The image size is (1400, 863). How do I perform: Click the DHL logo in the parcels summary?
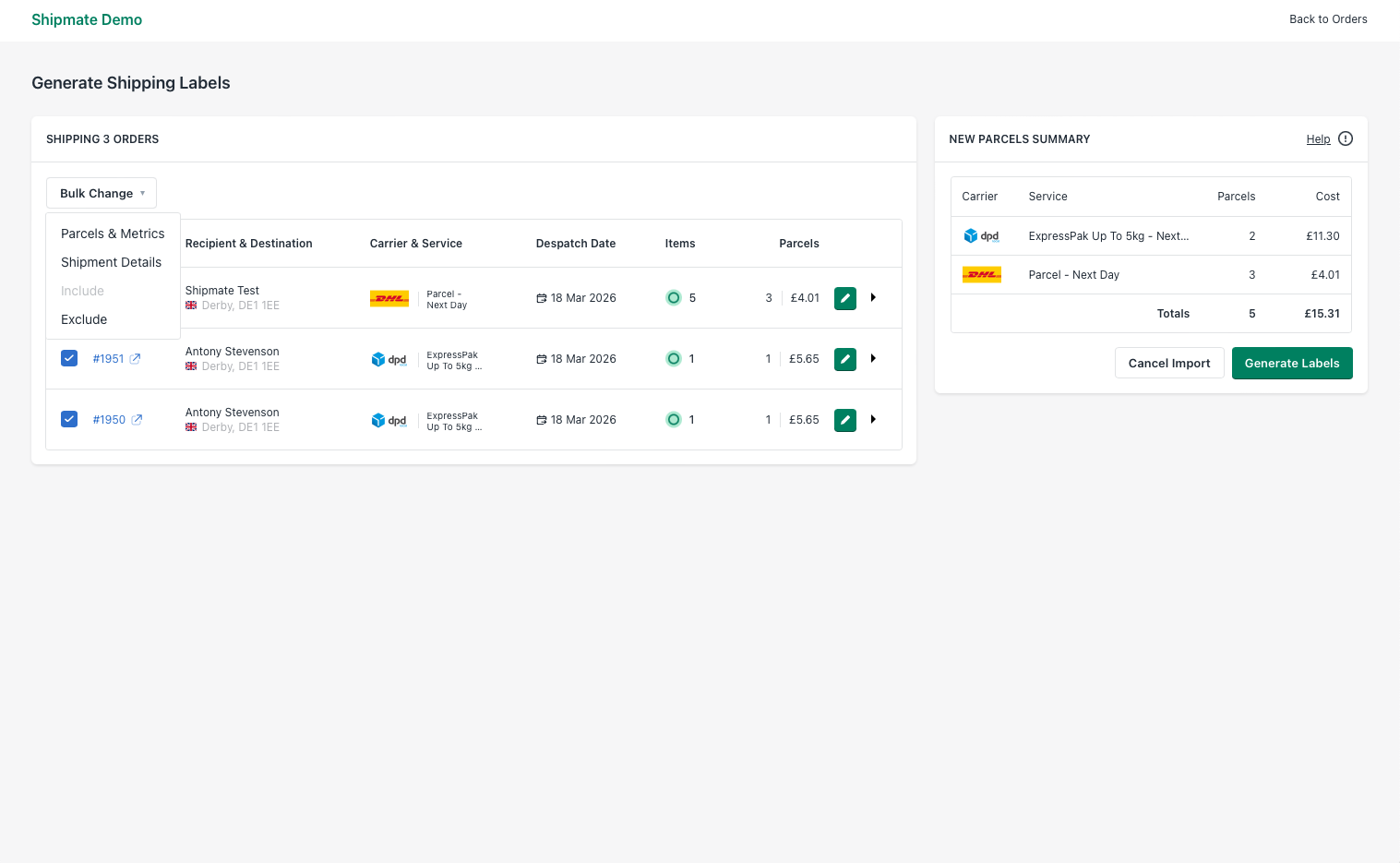pyautogui.click(x=981, y=274)
